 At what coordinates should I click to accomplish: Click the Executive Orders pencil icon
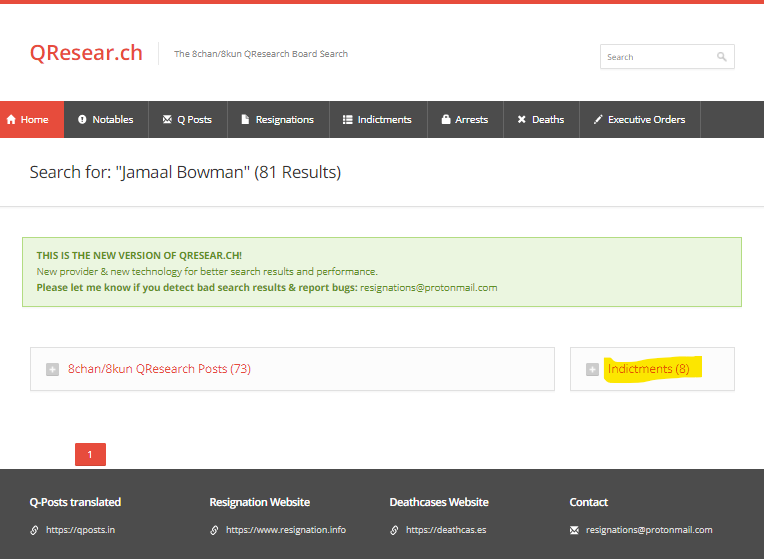click(x=598, y=119)
